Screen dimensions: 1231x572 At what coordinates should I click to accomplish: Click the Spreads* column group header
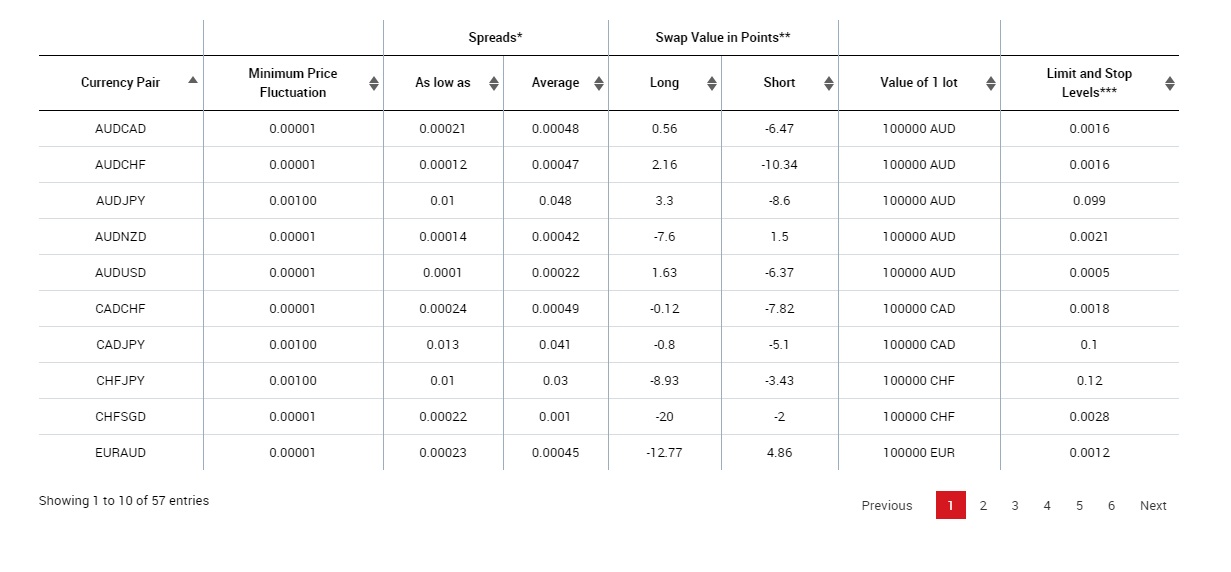496,38
